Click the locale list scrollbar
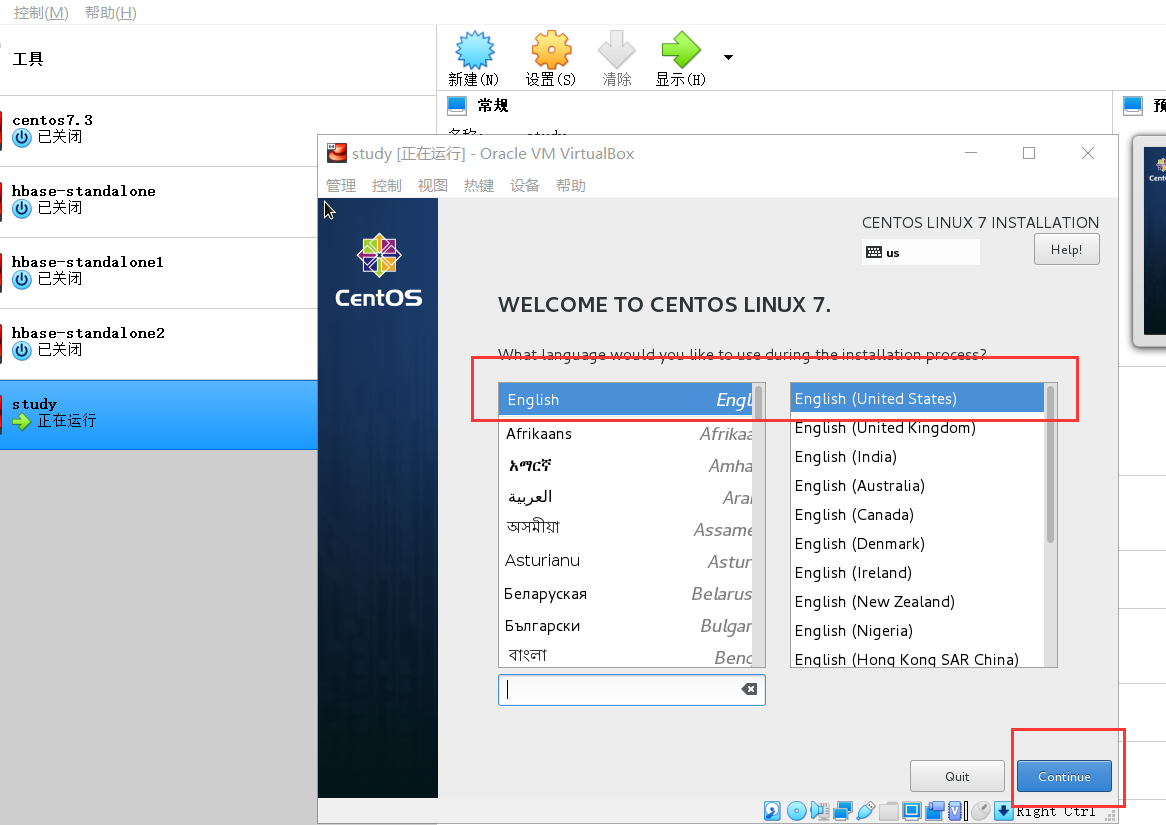Viewport: 1166px width, 825px height. 1050,524
